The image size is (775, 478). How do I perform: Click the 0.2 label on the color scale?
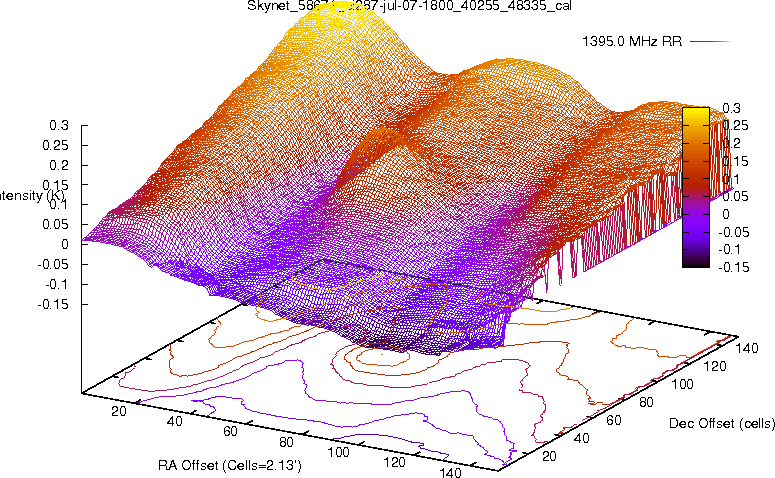732,143
